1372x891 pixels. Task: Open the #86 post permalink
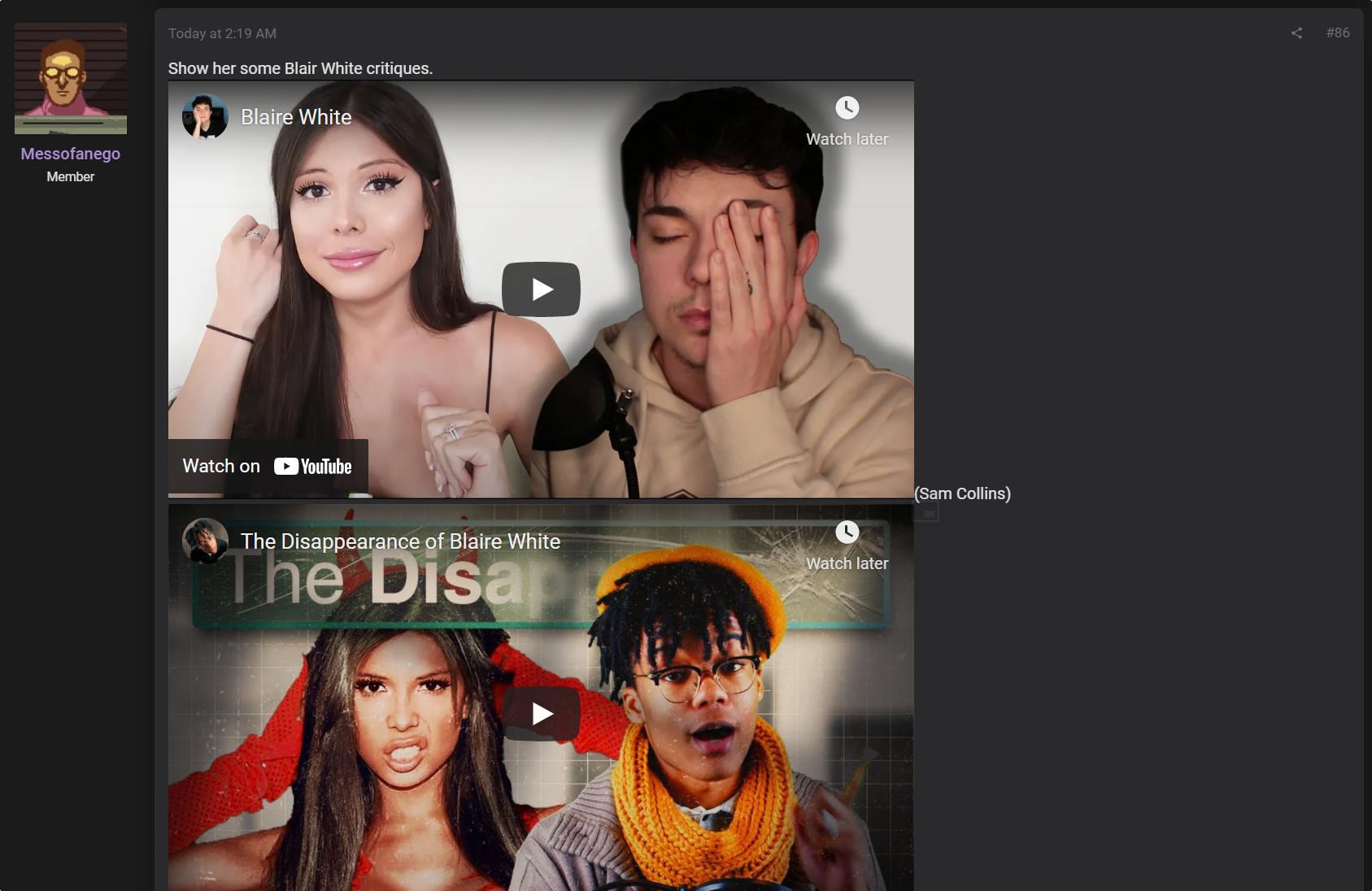pyautogui.click(x=1338, y=33)
